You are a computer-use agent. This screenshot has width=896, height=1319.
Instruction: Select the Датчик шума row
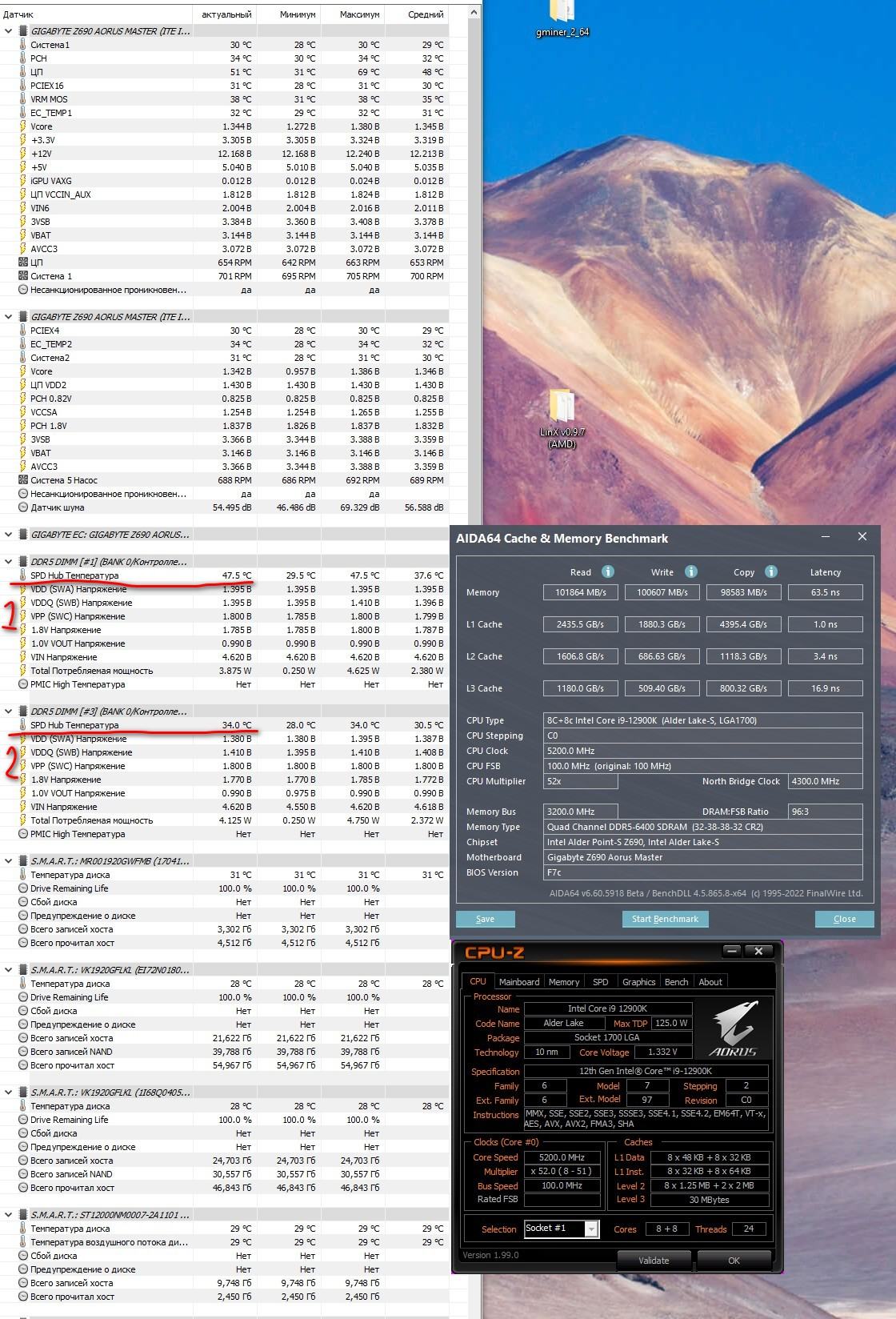coord(224,507)
